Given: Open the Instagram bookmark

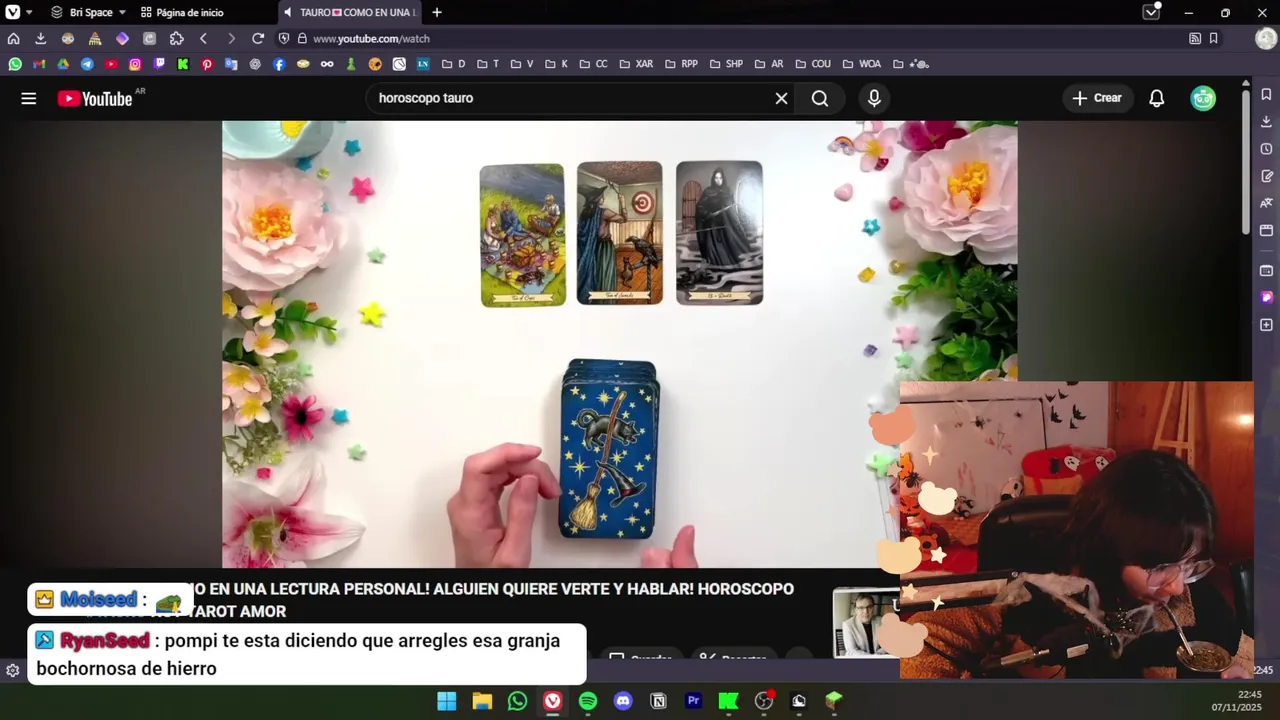Looking at the screenshot, I should (135, 64).
